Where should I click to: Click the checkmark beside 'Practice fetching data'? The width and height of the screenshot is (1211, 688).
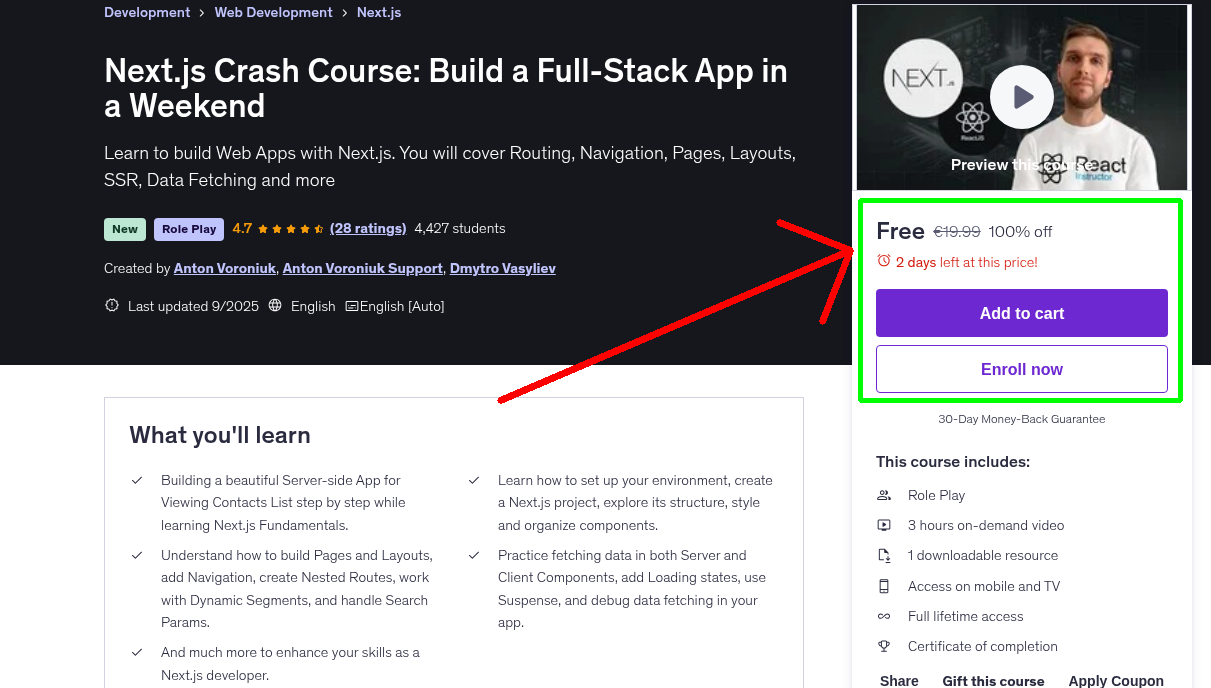(474, 555)
